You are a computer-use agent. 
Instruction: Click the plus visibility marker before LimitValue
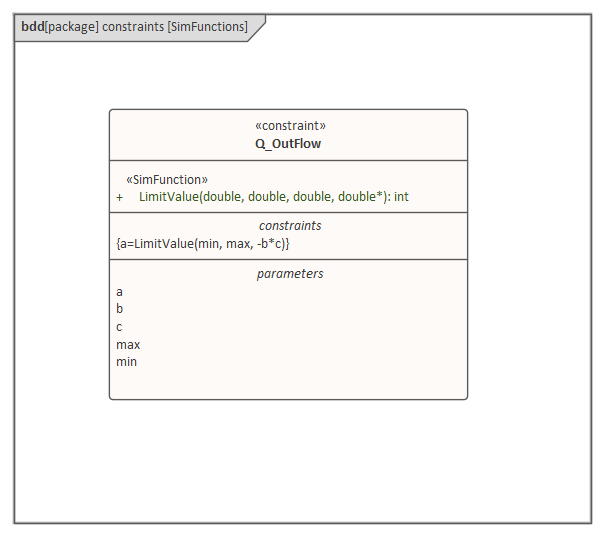click(x=120, y=197)
